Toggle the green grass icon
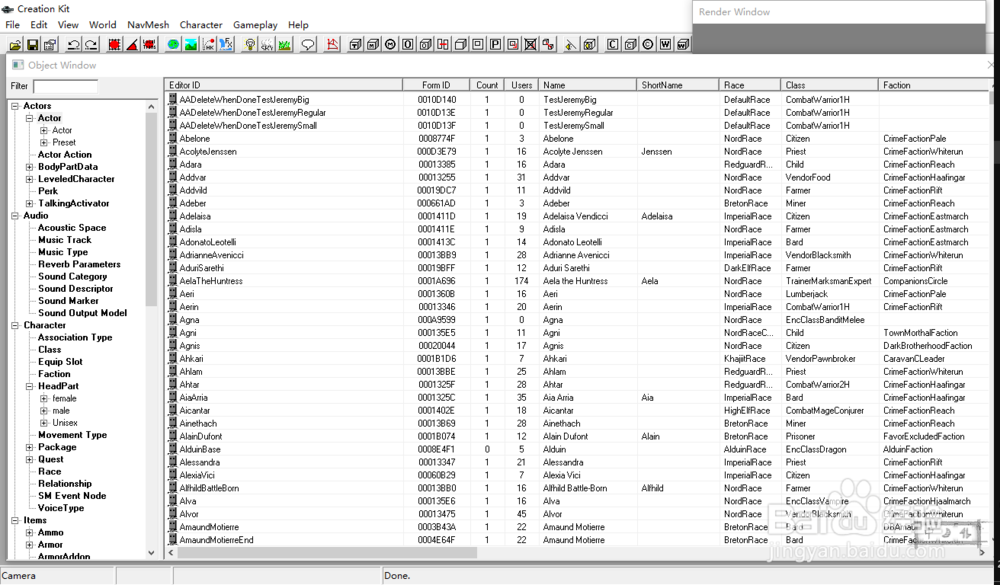The width and height of the screenshot is (1000, 585). point(284,44)
